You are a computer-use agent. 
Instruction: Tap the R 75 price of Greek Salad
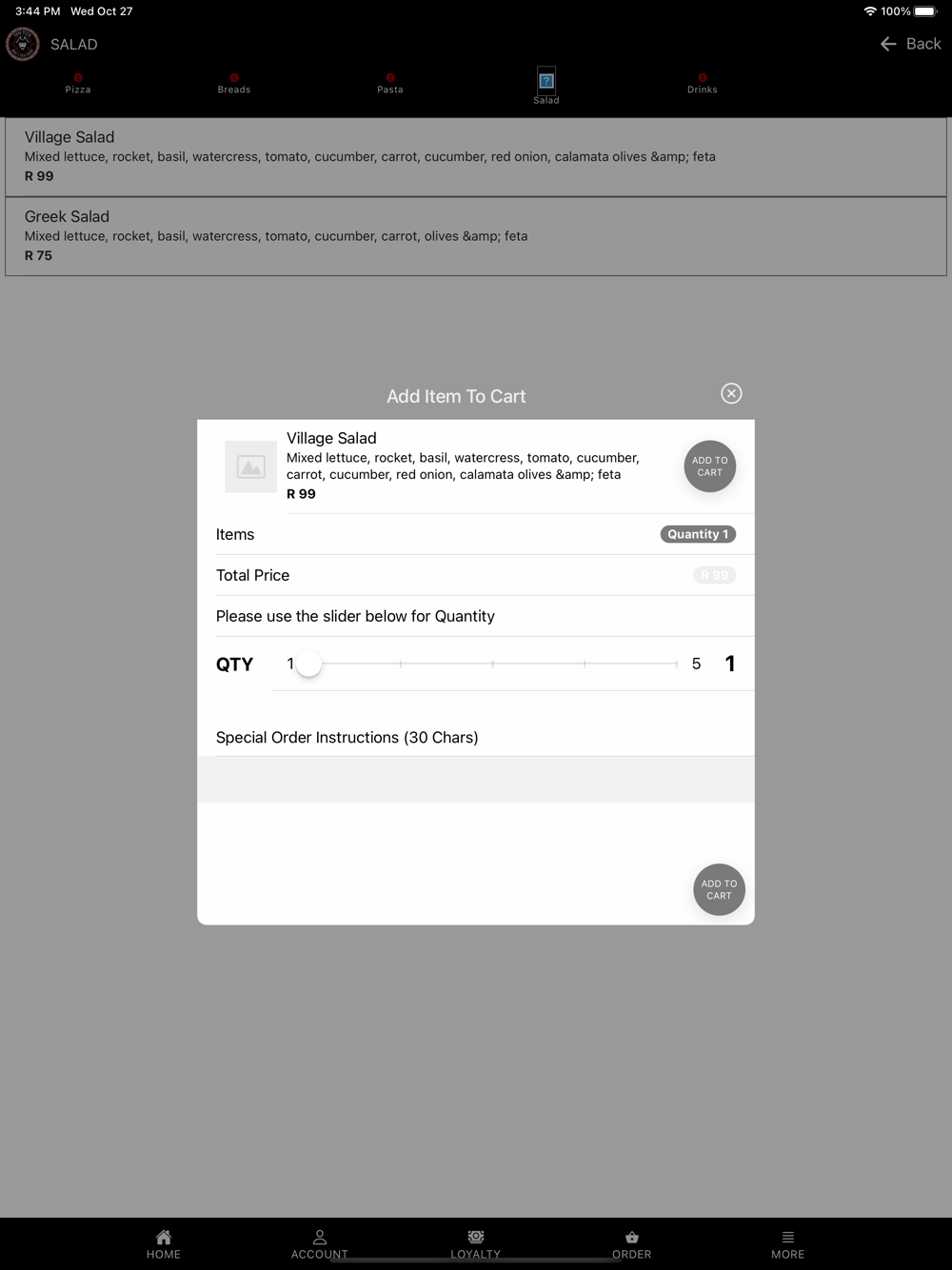pyautogui.click(x=38, y=255)
